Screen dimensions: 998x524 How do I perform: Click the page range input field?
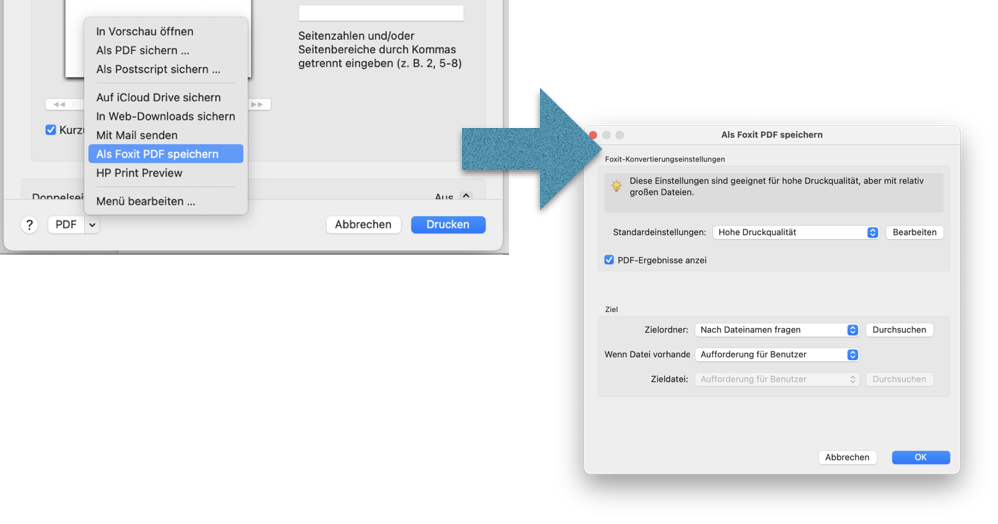(381, 13)
